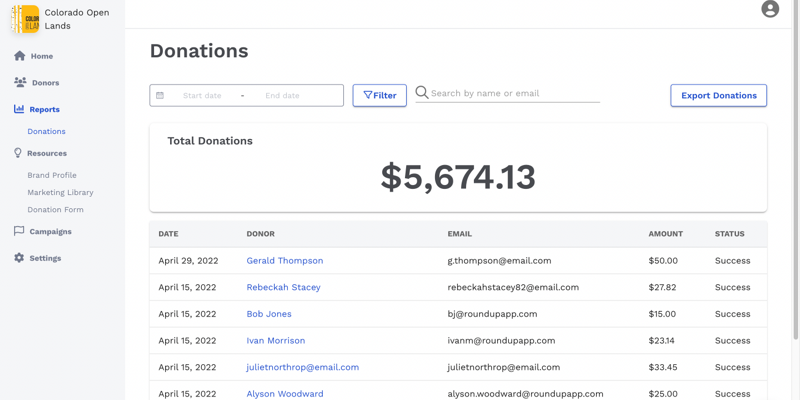Click the Export Donations button

[x=718, y=95]
